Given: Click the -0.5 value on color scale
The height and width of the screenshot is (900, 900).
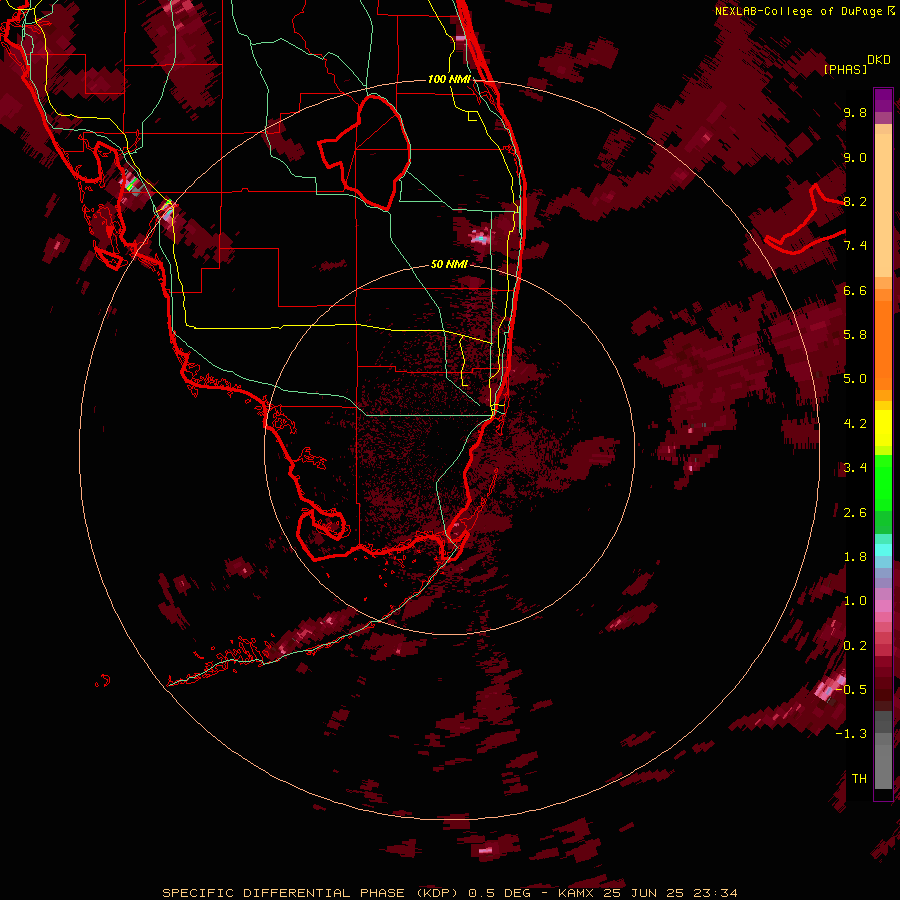Looking at the screenshot, I should pyautogui.click(x=852, y=690).
